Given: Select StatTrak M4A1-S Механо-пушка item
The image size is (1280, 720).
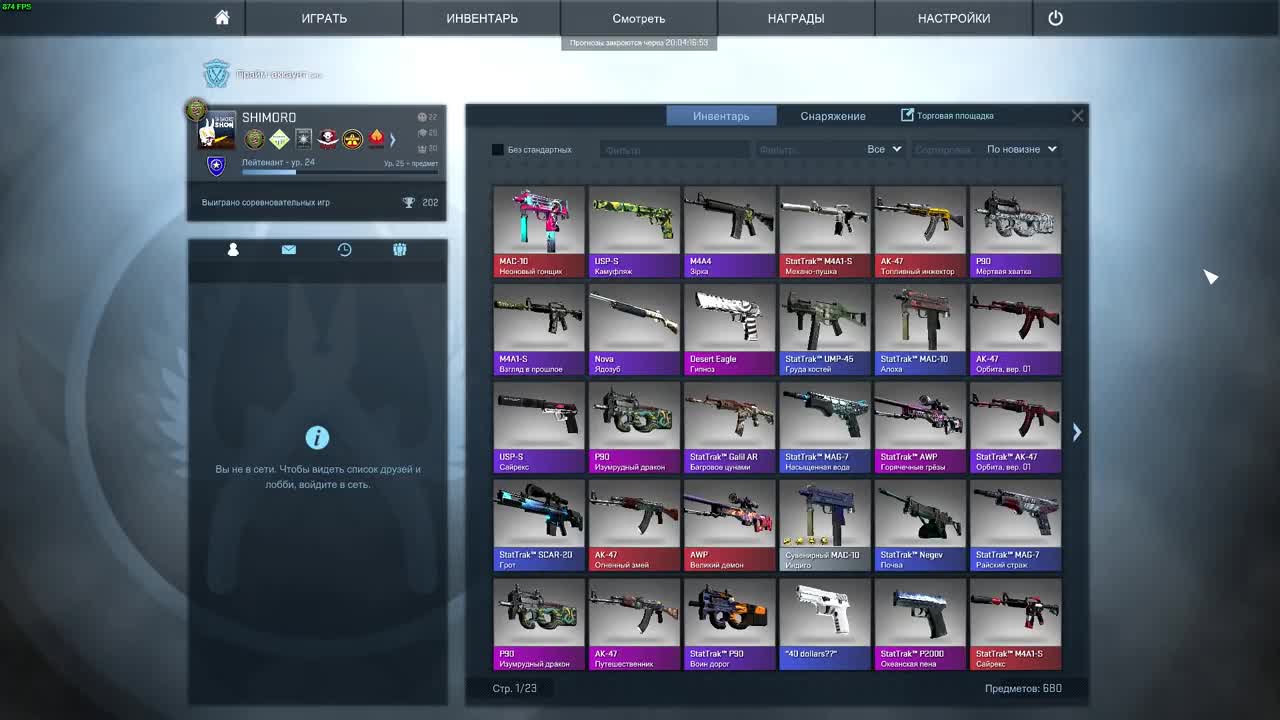Looking at the screenshot, I should pos(825,232).
